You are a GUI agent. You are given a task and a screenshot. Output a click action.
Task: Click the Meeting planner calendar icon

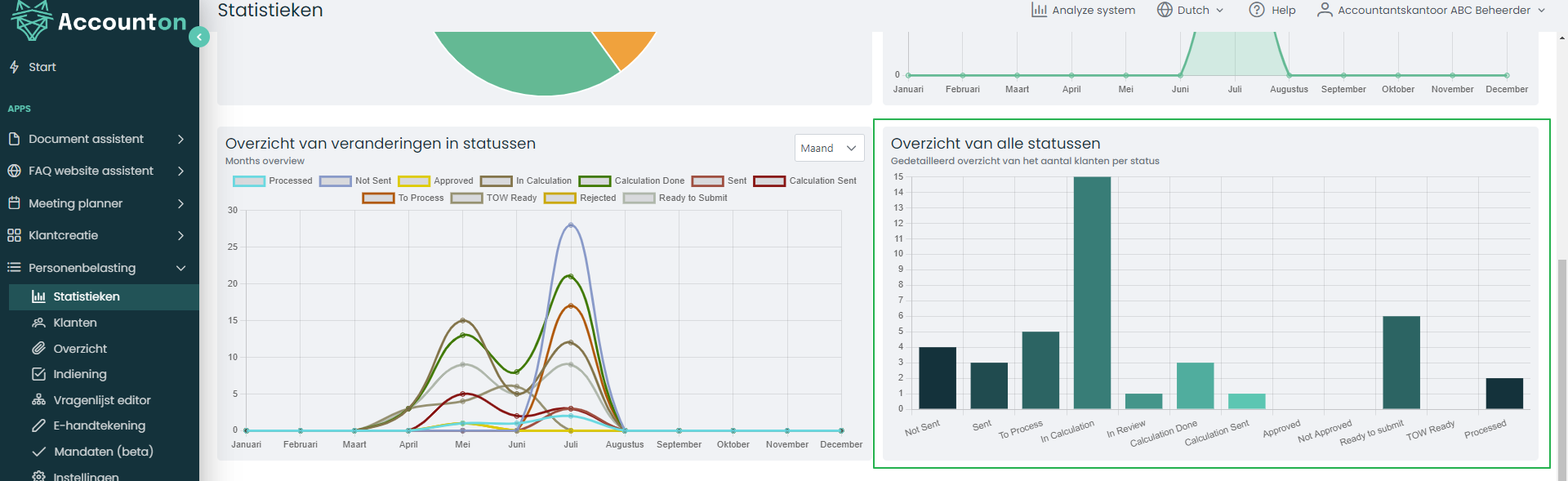pyautogui.click(x=14, y=203)
